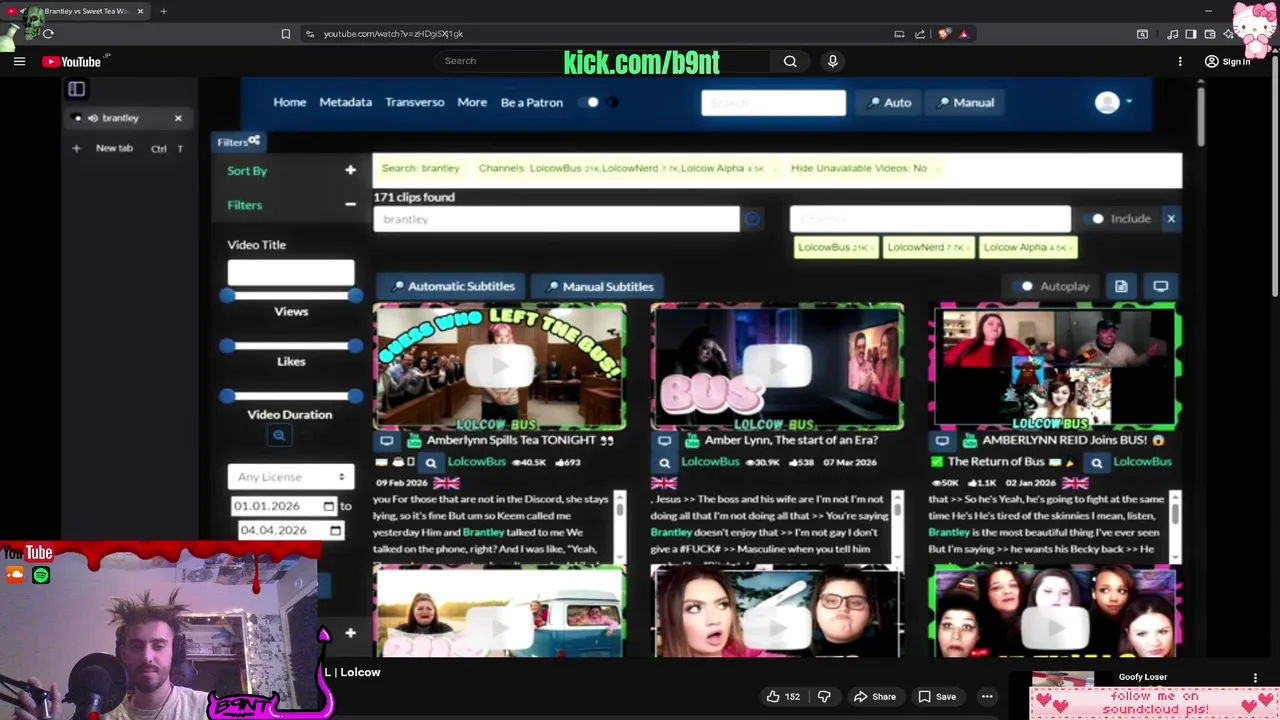Clear the channel filter with X button
1280x720 pixels.
(x=1171, y=219)
